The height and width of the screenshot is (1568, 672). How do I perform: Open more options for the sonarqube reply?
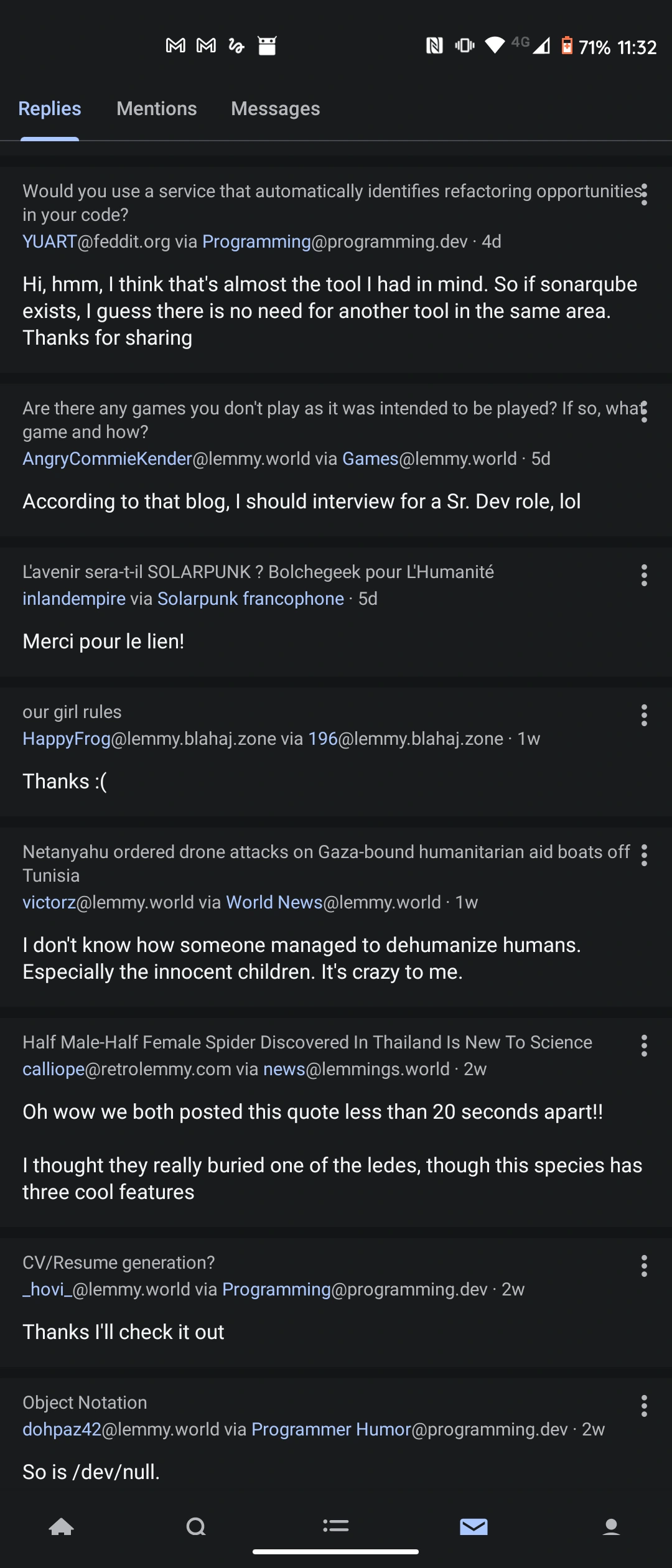click(x=644, y=194)
